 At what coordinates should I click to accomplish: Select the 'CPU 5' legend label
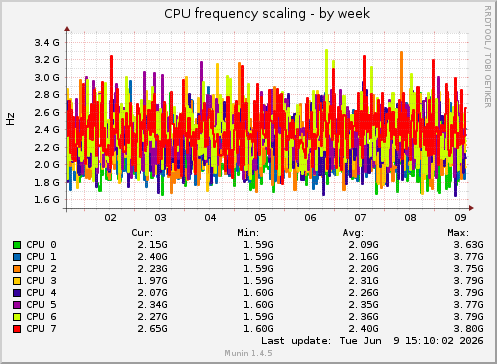point(41,305)
